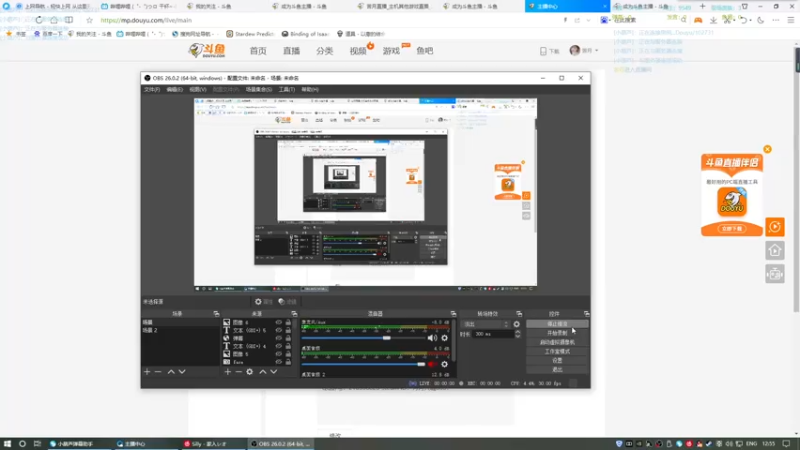Image resolution: width=800 pixels, height=450 pixels.
Task: Pop out the Sources dock panel
Action: [x=294, y=314]
